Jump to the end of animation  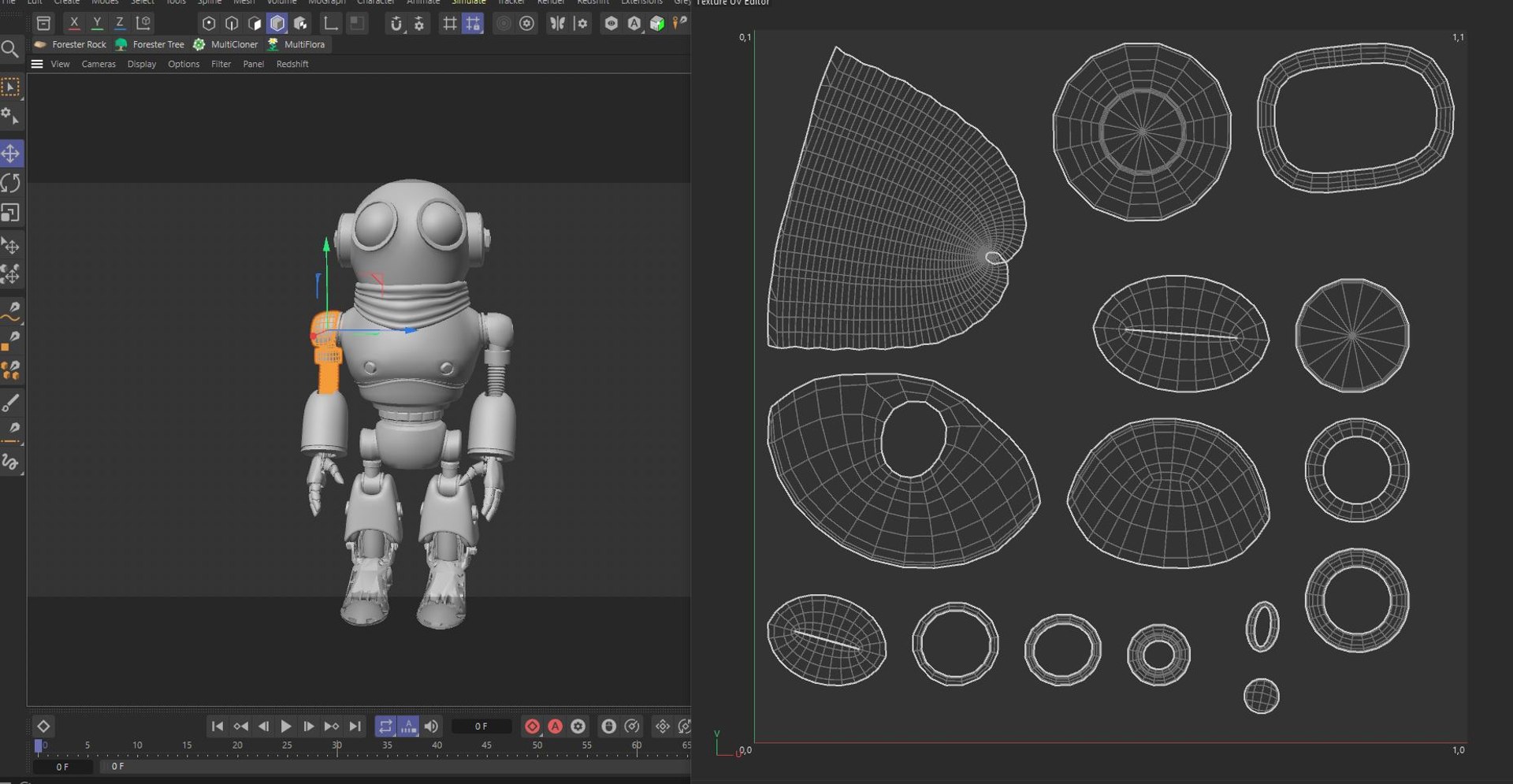coord(355,726)
